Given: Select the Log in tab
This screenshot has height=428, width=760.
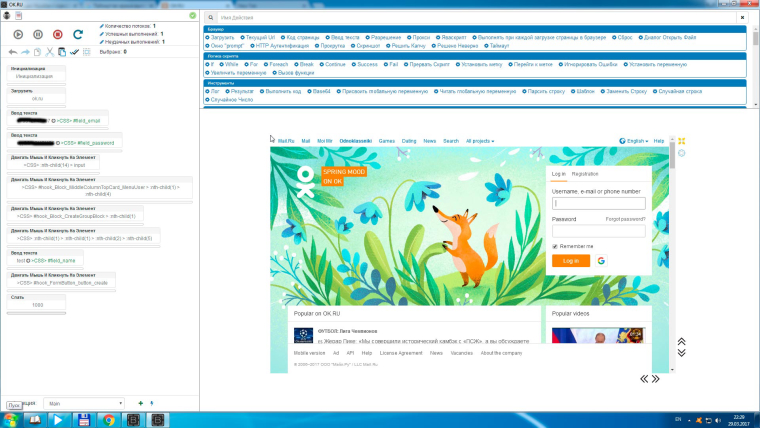Looking at the screenshot, I should [559, 174].
